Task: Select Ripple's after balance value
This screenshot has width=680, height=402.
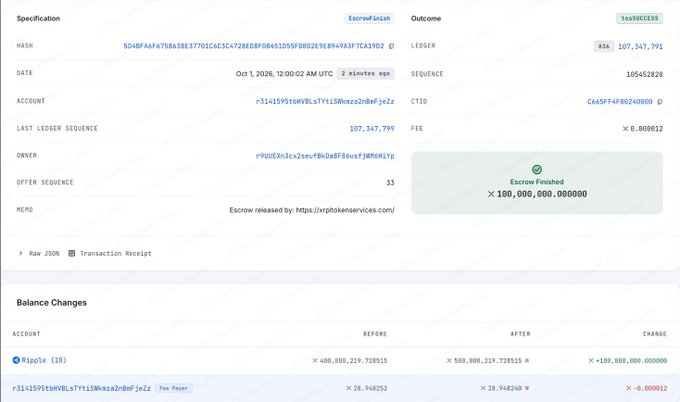Action: tap(487, 360)
